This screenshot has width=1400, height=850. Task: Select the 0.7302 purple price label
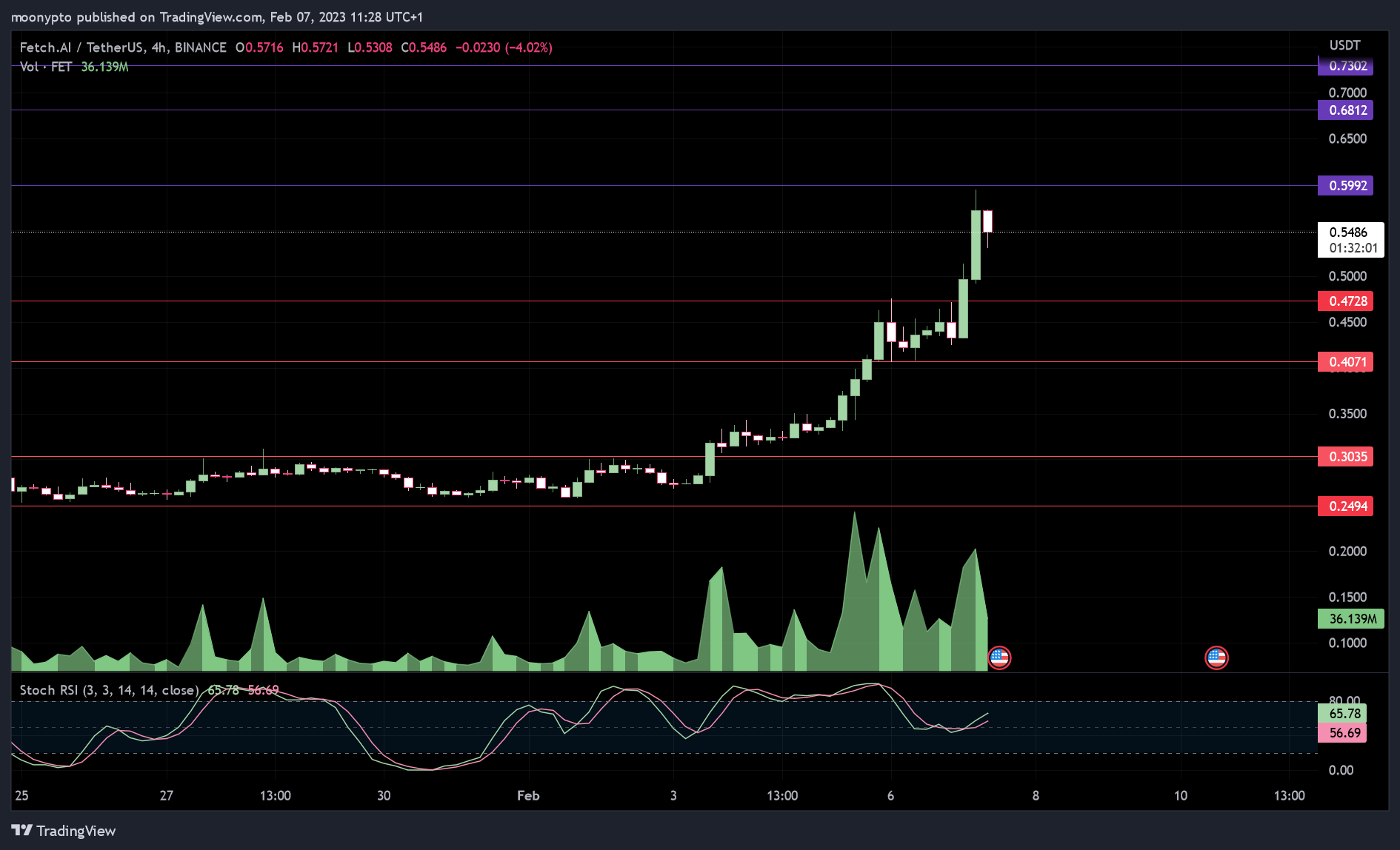(1345, 66)
